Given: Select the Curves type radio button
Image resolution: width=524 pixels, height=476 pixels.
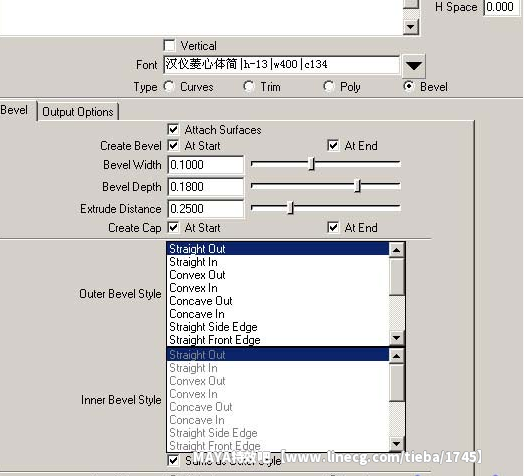Looking at the screenshot, I should [x=169, y=87].
